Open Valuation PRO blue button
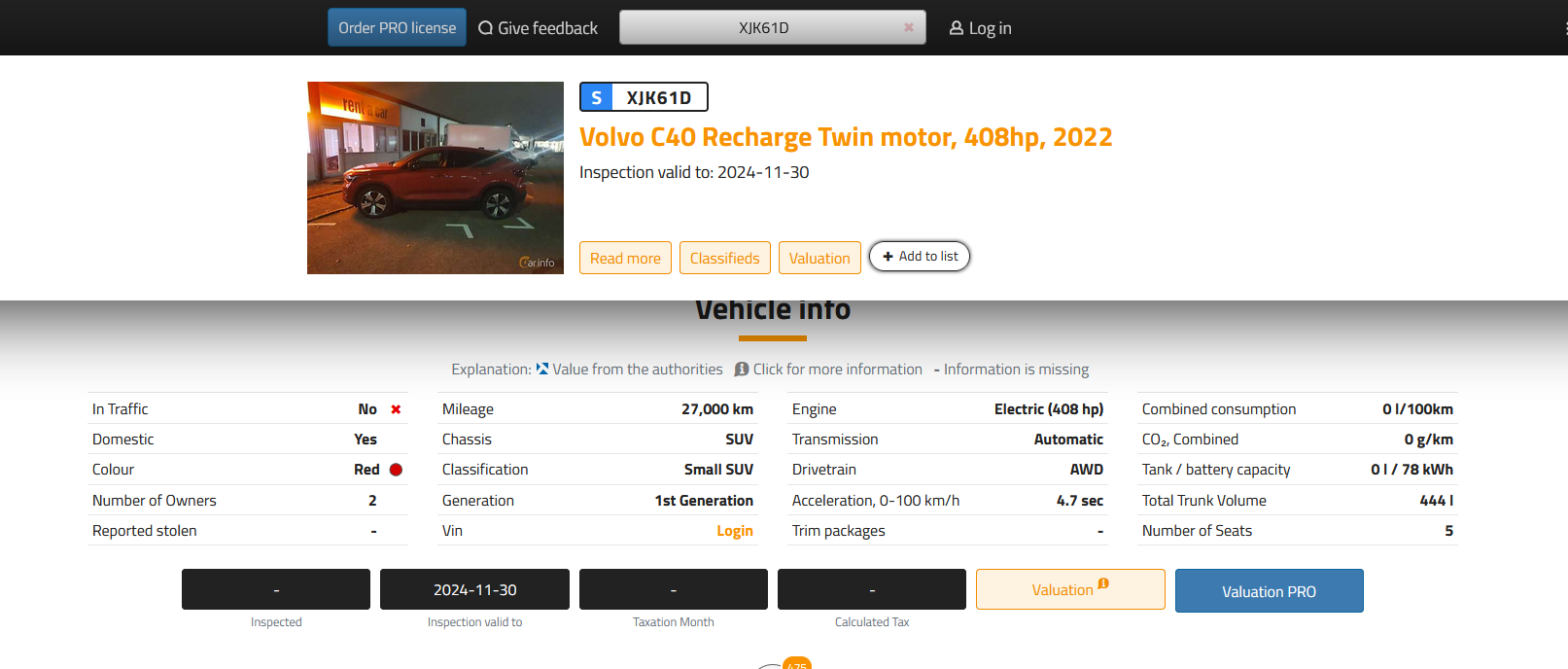The width and height of the screenshot is (1568, 669). point(1269,590)
